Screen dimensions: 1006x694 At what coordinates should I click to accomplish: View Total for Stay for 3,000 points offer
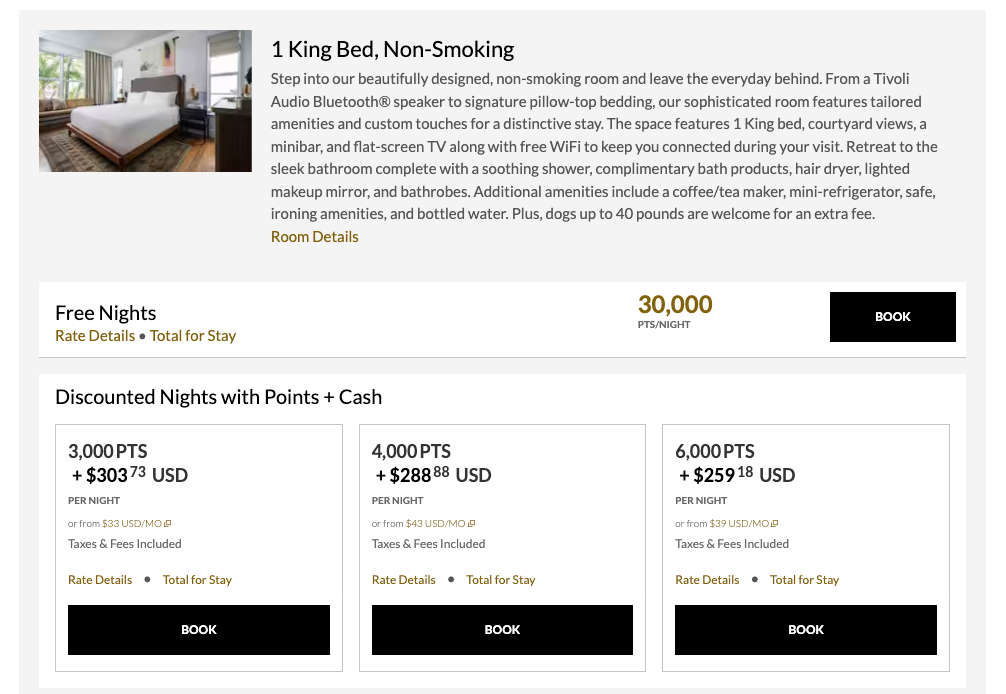coord(197,579)
